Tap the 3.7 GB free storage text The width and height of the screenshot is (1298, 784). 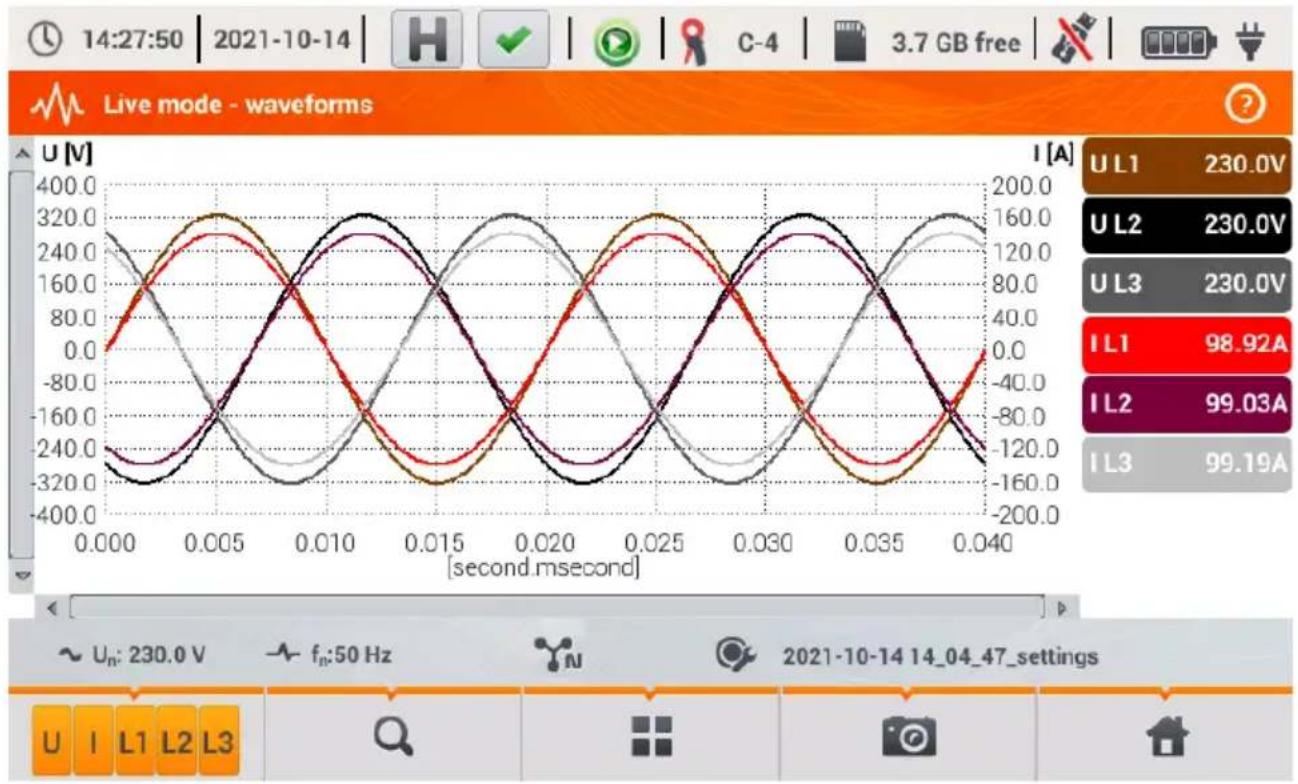click(x=956, y=43)
